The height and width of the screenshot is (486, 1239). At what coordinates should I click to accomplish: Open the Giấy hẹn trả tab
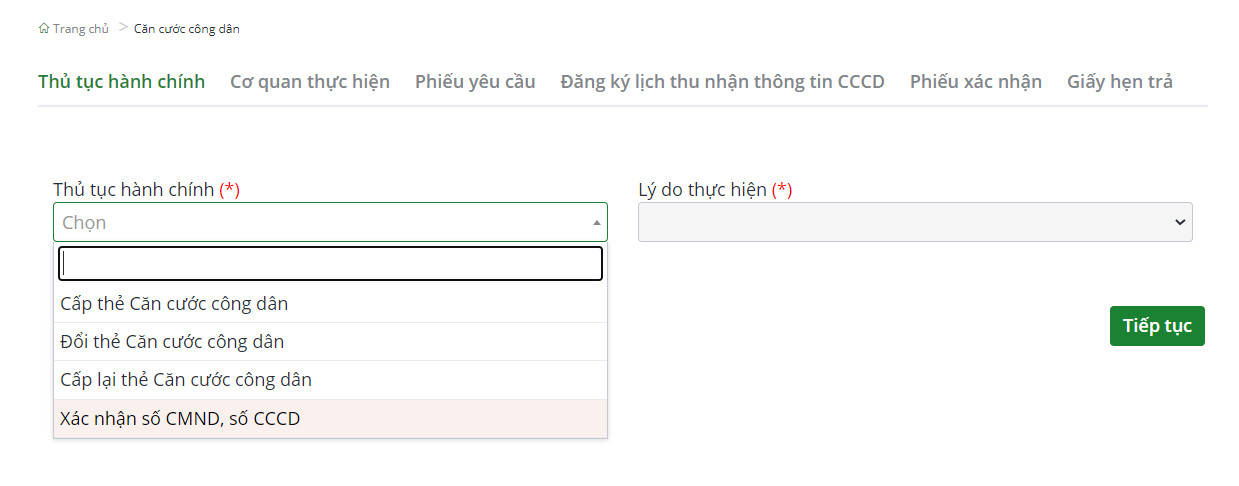[1120, 82]
